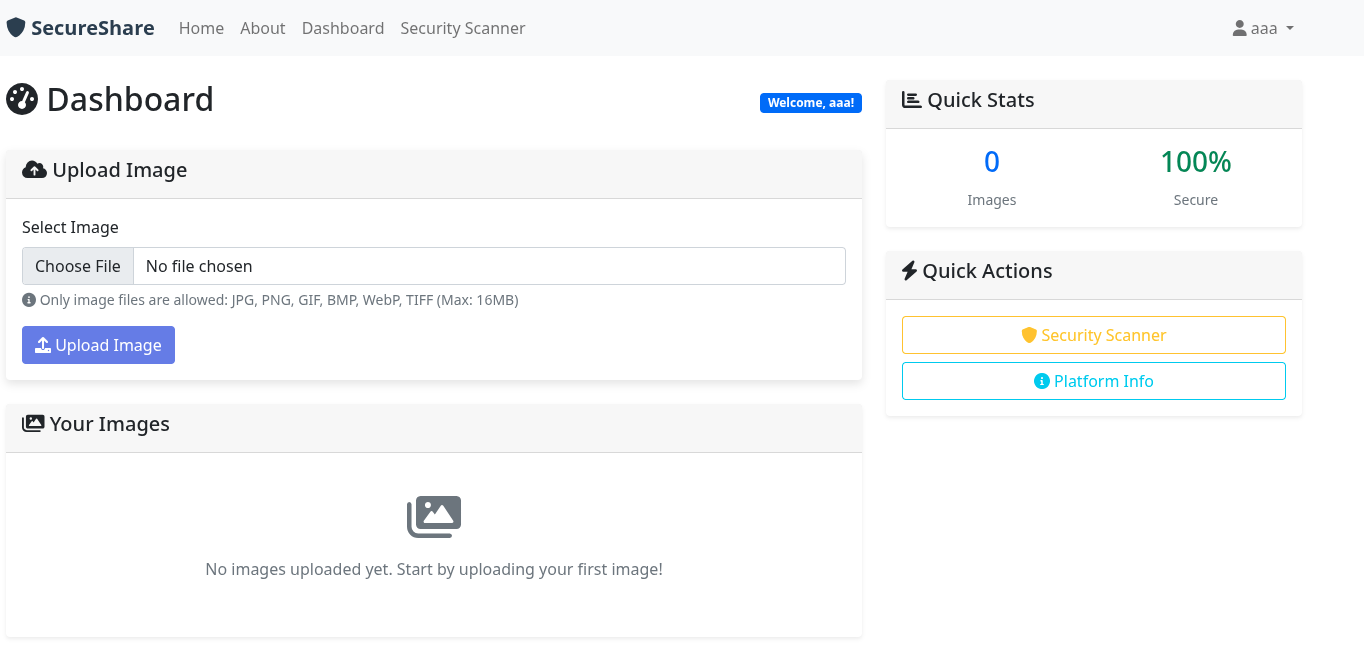1364x651 pixels.
Task: Open the aaa user dropdown menu
Action: pyautogui.click(x=1264, y=28)
